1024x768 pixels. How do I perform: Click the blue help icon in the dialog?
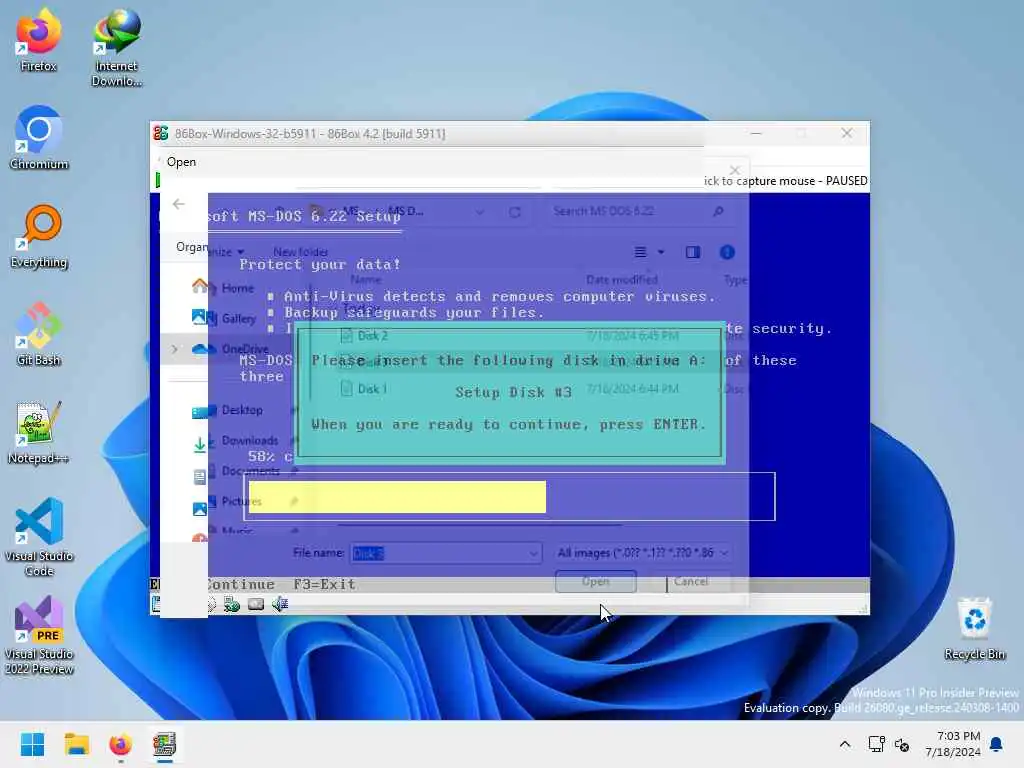[x=727, y=252]
